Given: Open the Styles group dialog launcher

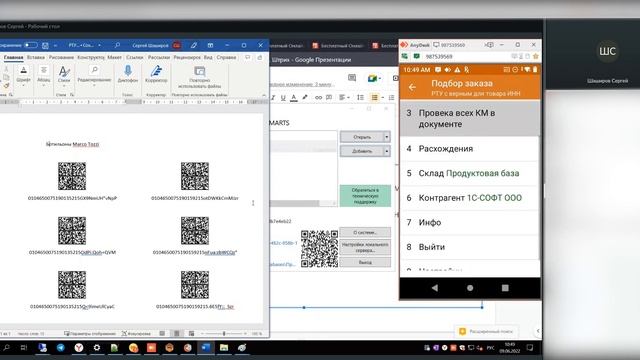Looking at the screenshot, I should point(72,95).
